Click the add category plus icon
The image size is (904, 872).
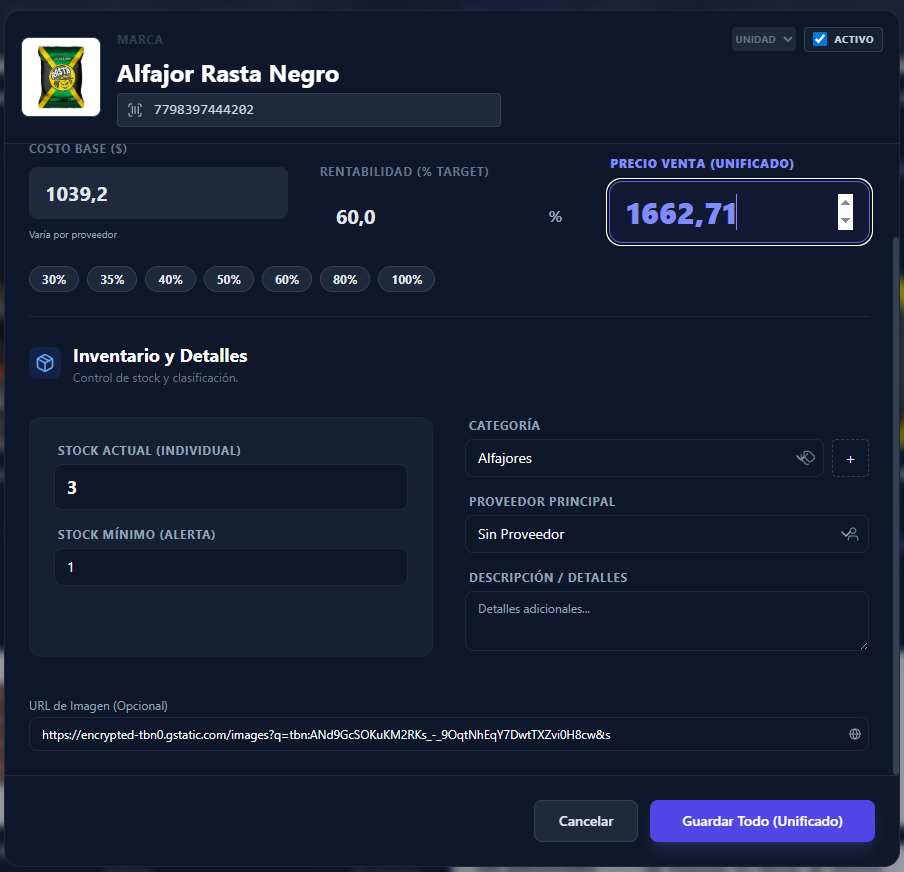pos(850,458)
